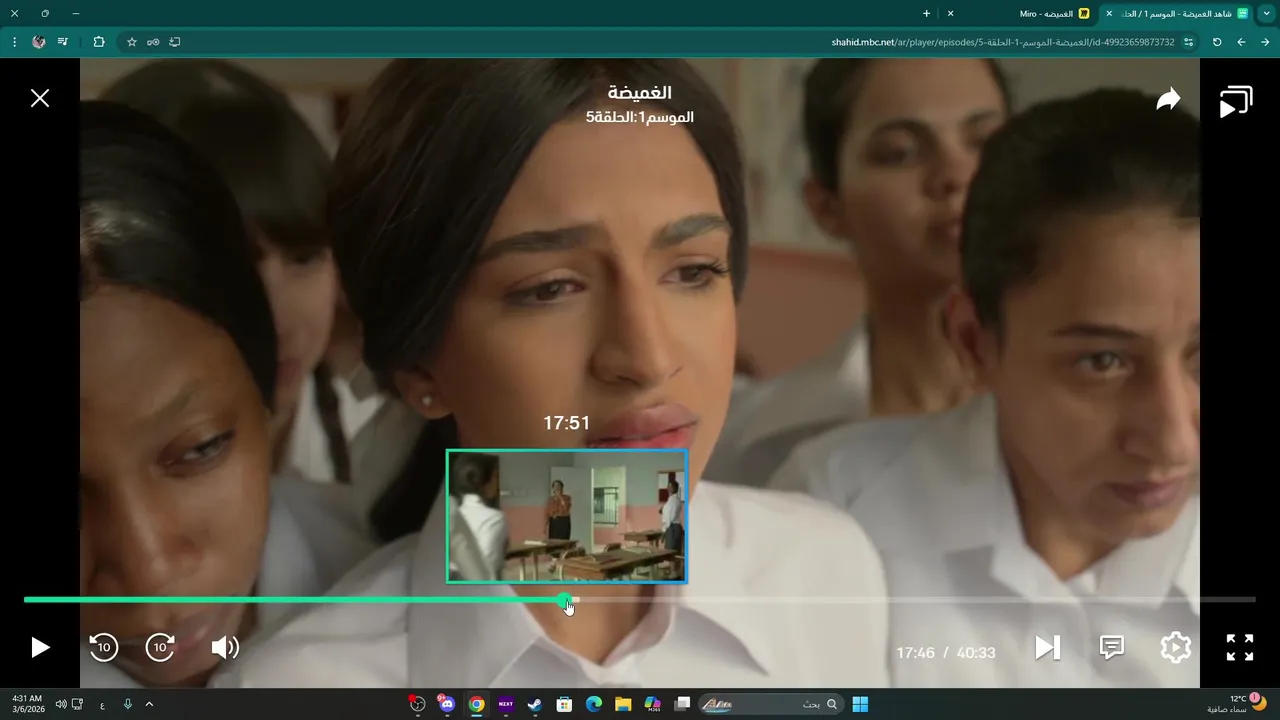
Task: Seek to a later point on the timeline
Action: 917,600
